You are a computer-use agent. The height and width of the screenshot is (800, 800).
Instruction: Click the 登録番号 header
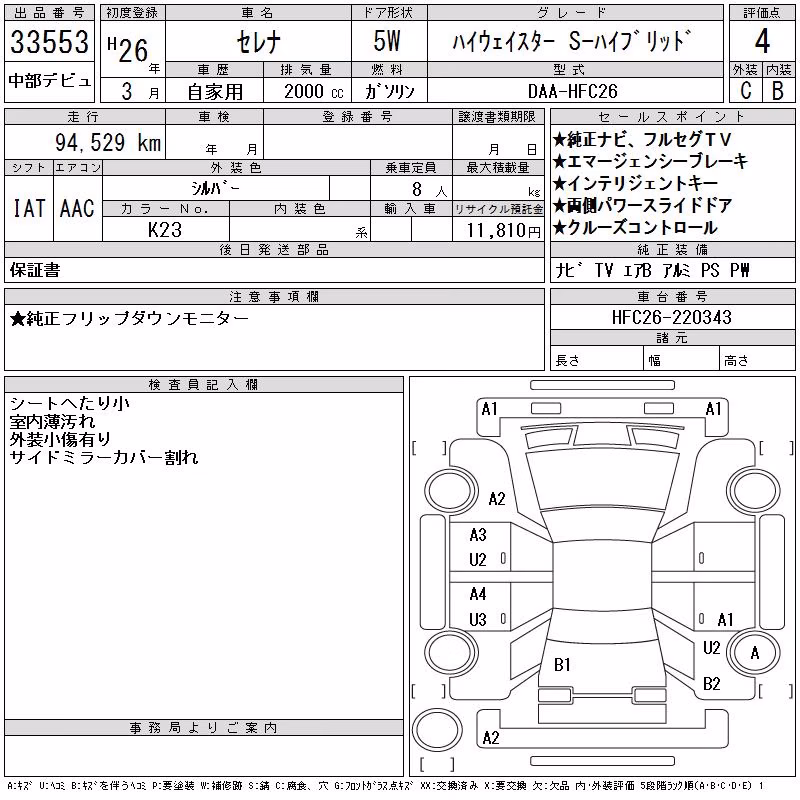(357, 117)
